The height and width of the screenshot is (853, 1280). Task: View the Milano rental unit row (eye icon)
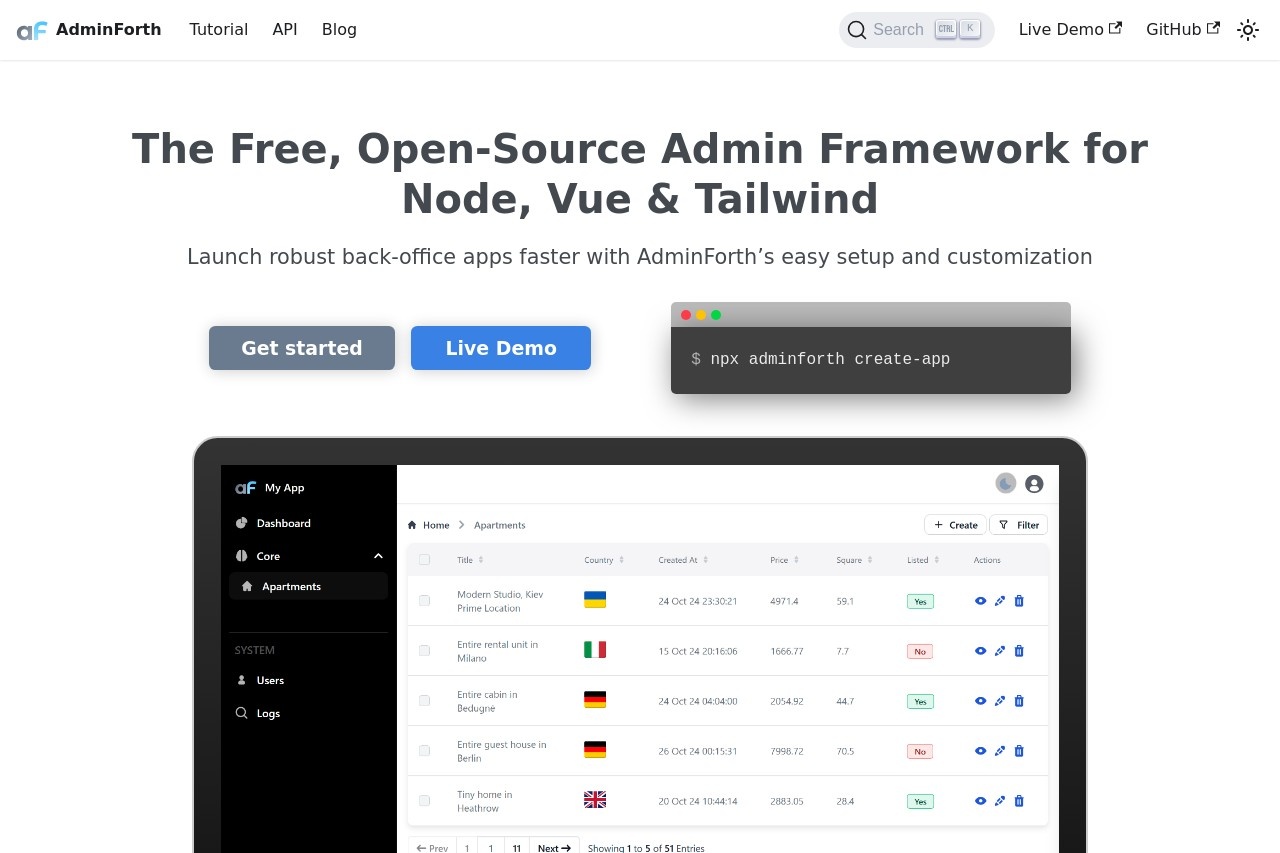pyautogui.click(x=980, y=651)
